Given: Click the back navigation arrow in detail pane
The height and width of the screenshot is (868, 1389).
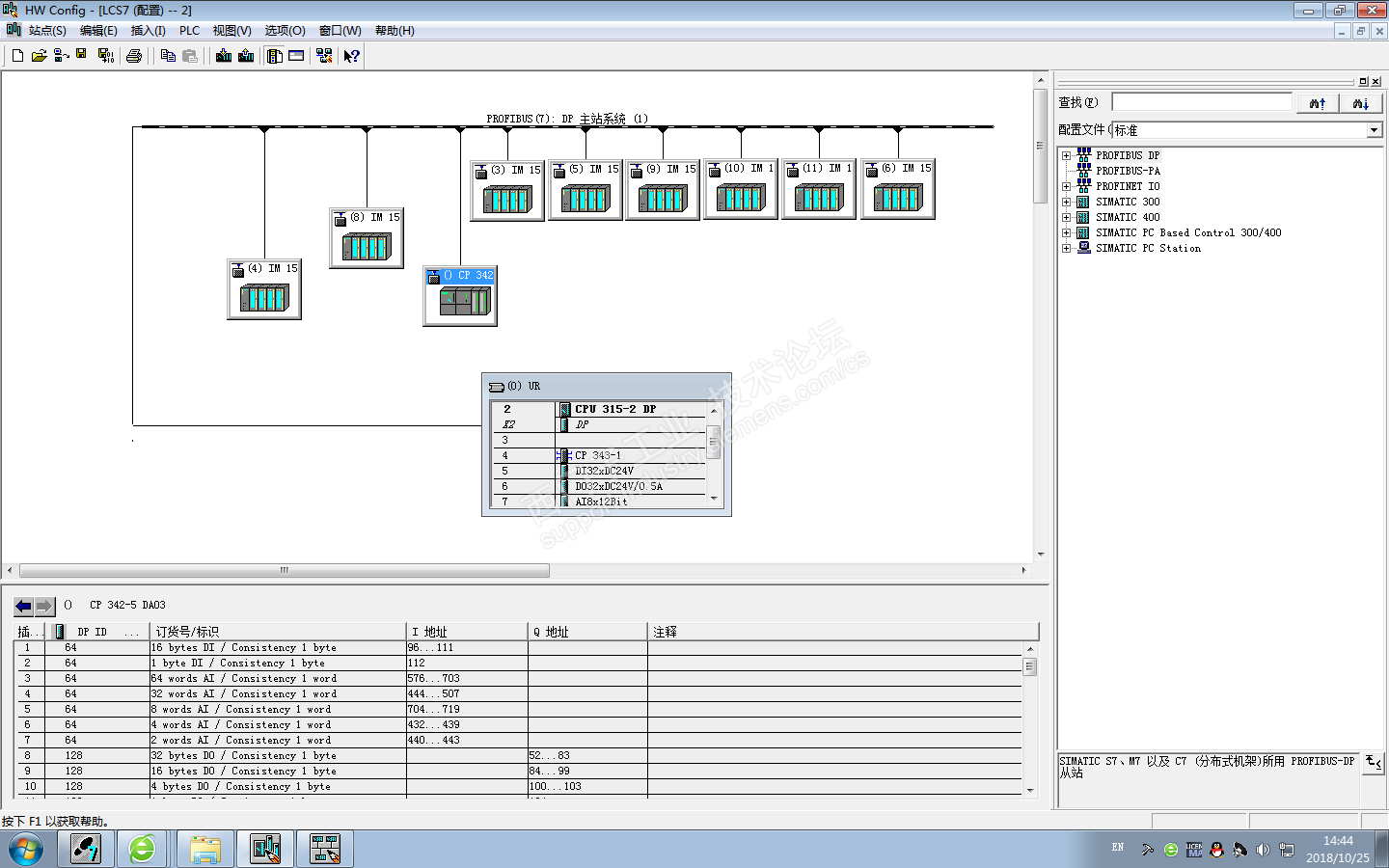Looking at the screenshot, I should (x=24, y=606).
